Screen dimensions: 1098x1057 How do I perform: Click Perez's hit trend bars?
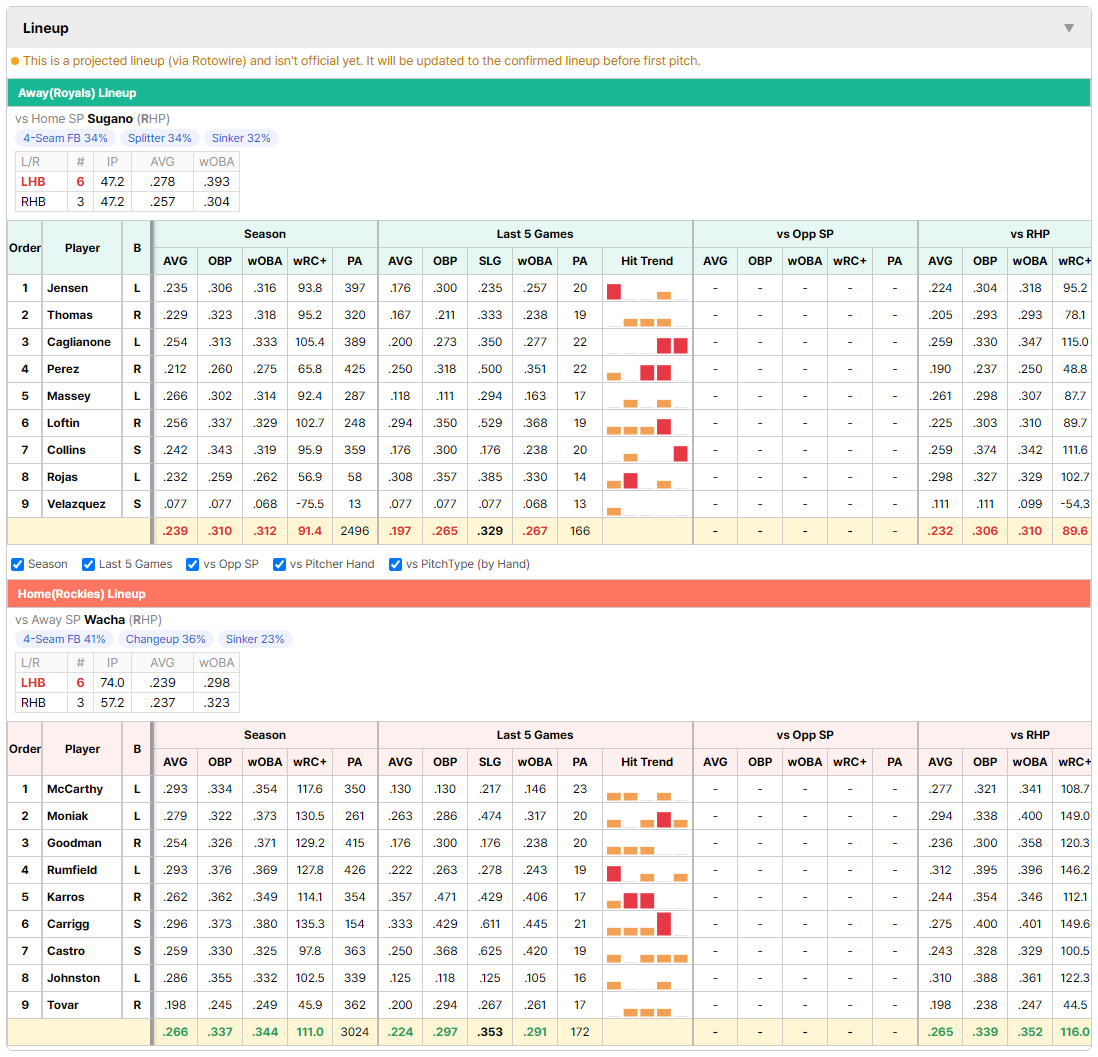647,370
